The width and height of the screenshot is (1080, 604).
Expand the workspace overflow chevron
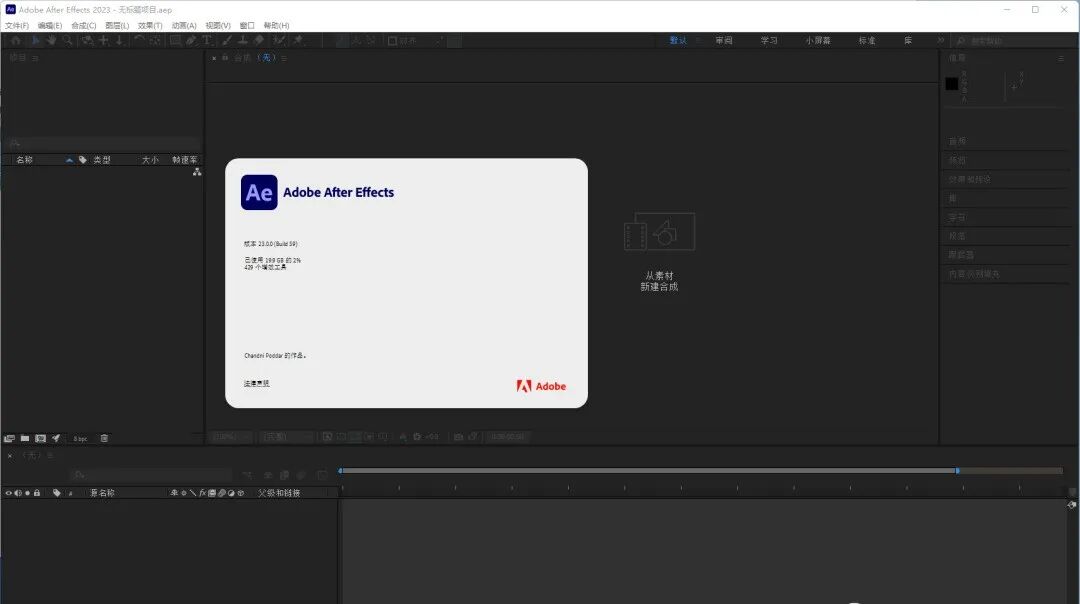[x=940, y=41]
